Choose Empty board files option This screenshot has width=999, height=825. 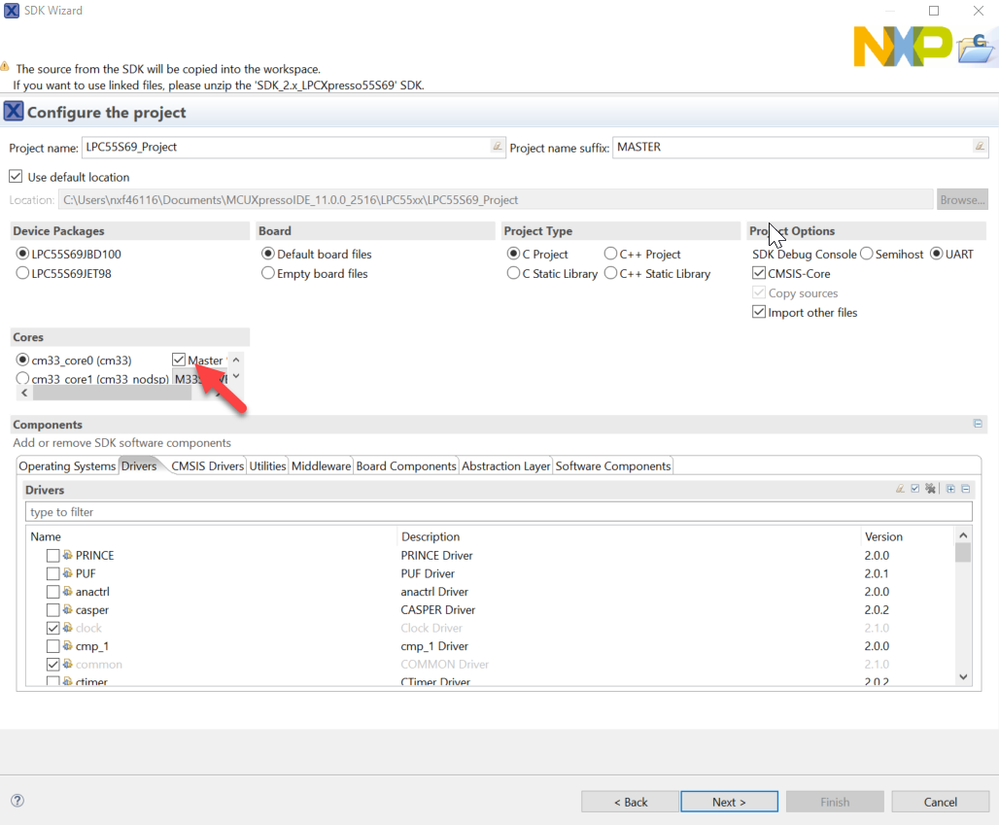click(268, 273)
